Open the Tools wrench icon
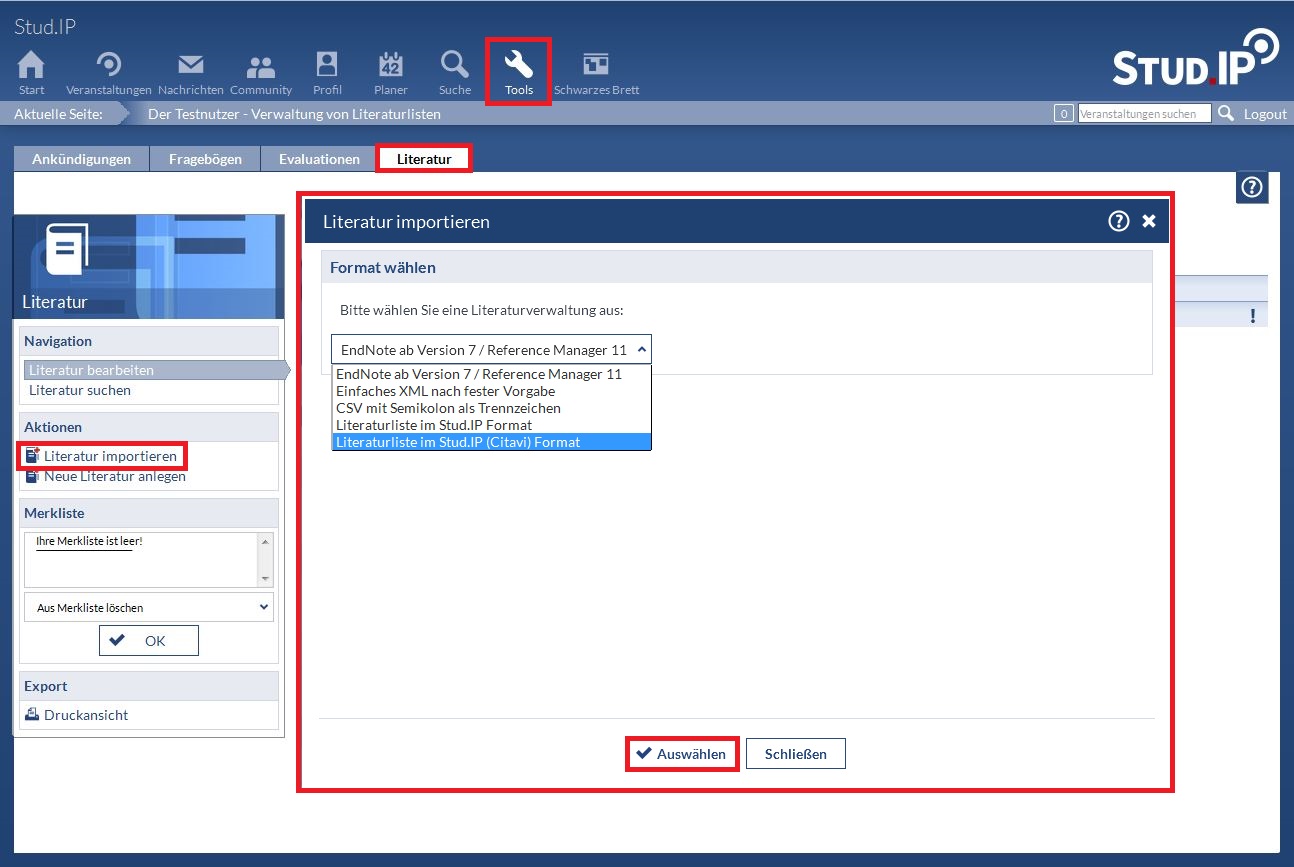1294x867 pixels. (x=519, y=67)
